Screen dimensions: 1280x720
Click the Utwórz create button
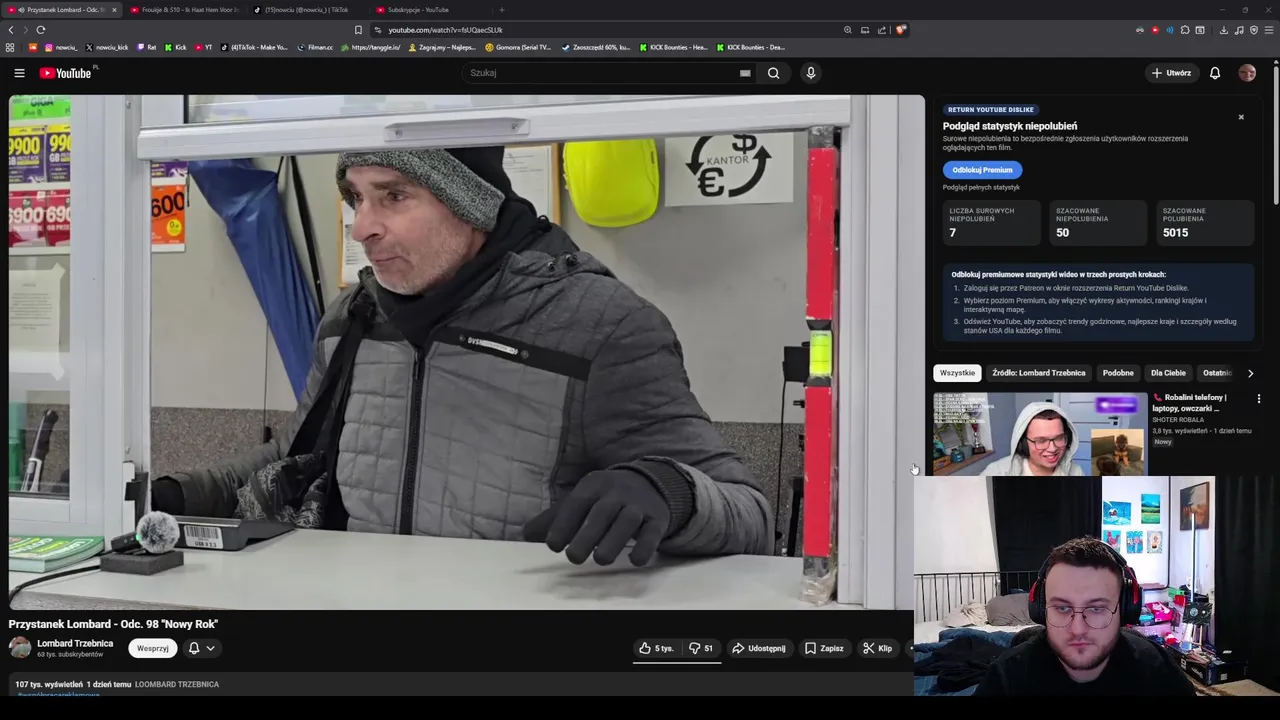coord(1171,73)
